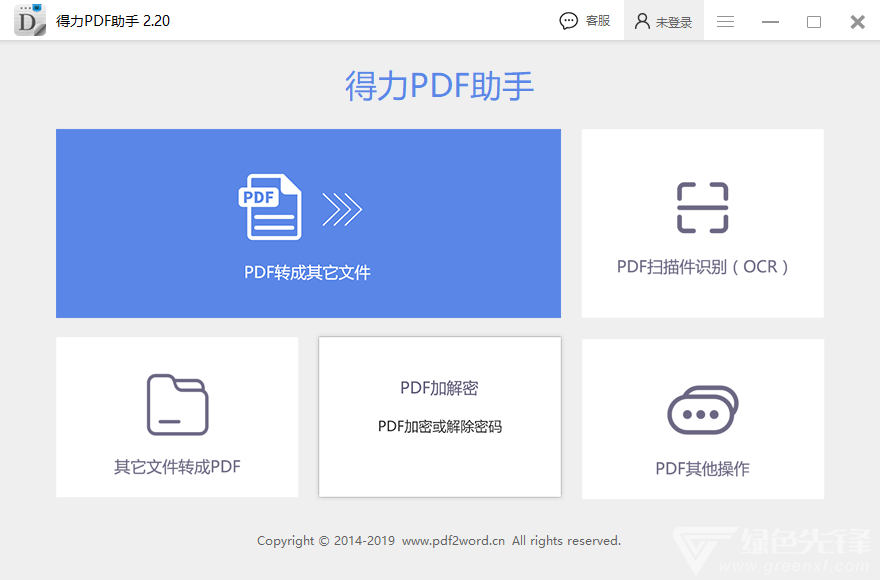Click the www.pdf2word.cn website text
The image size is (880, 580).
[453, 541]
